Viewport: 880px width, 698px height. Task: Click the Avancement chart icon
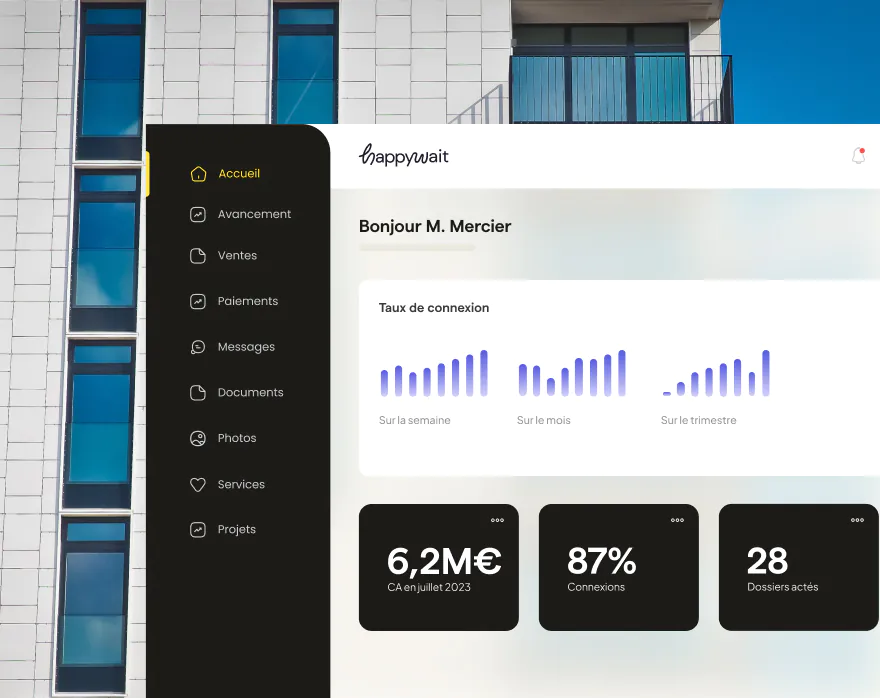point(198,214)
